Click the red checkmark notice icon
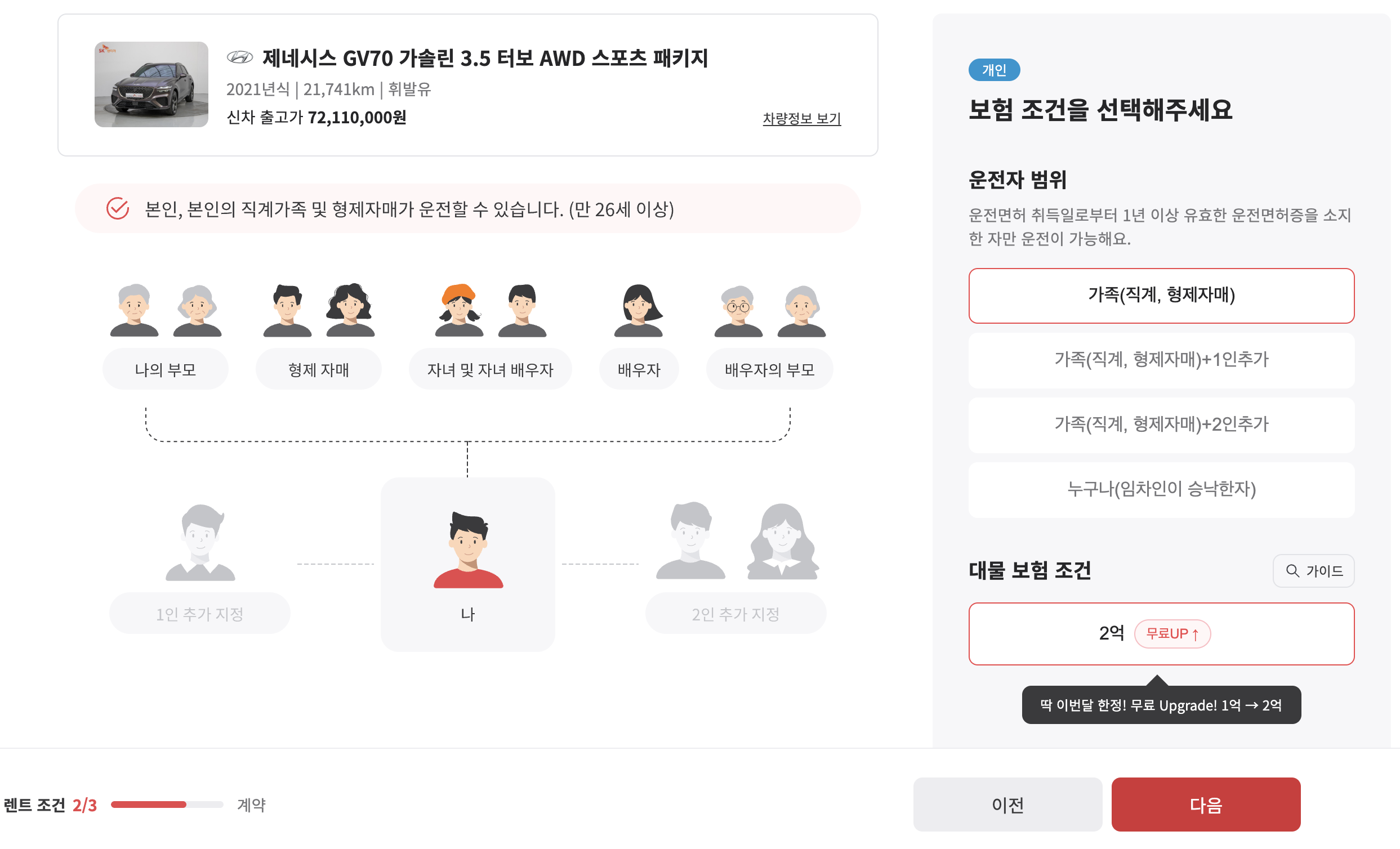 click(118, 208)
